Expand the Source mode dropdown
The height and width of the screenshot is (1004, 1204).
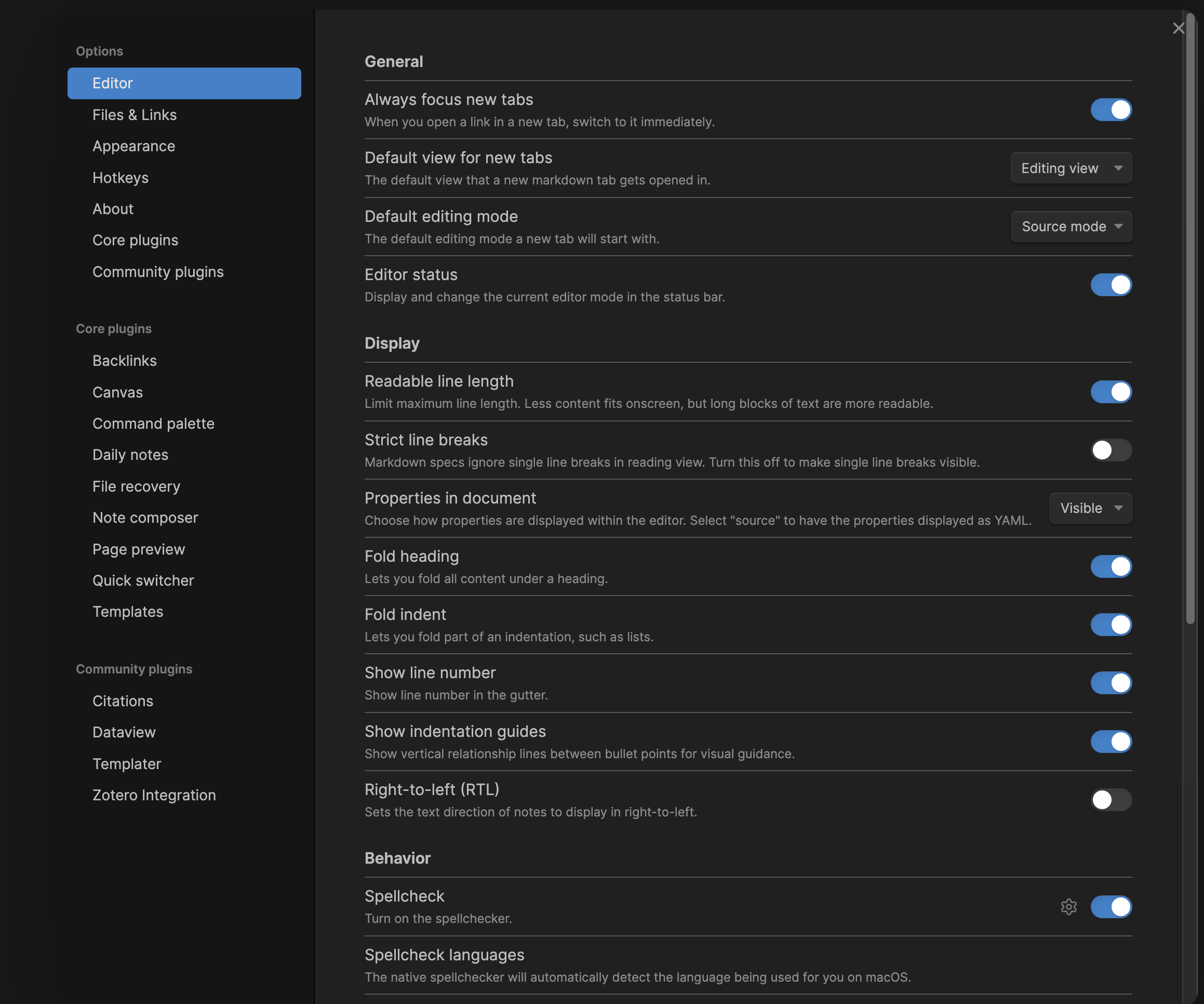(1071, 227)
